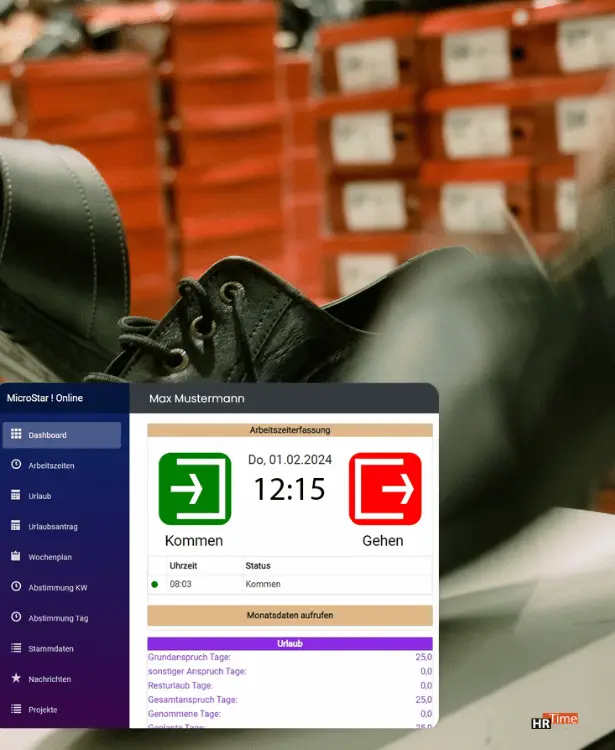Click the green status dot at 08:03

(x=154, y=584)
